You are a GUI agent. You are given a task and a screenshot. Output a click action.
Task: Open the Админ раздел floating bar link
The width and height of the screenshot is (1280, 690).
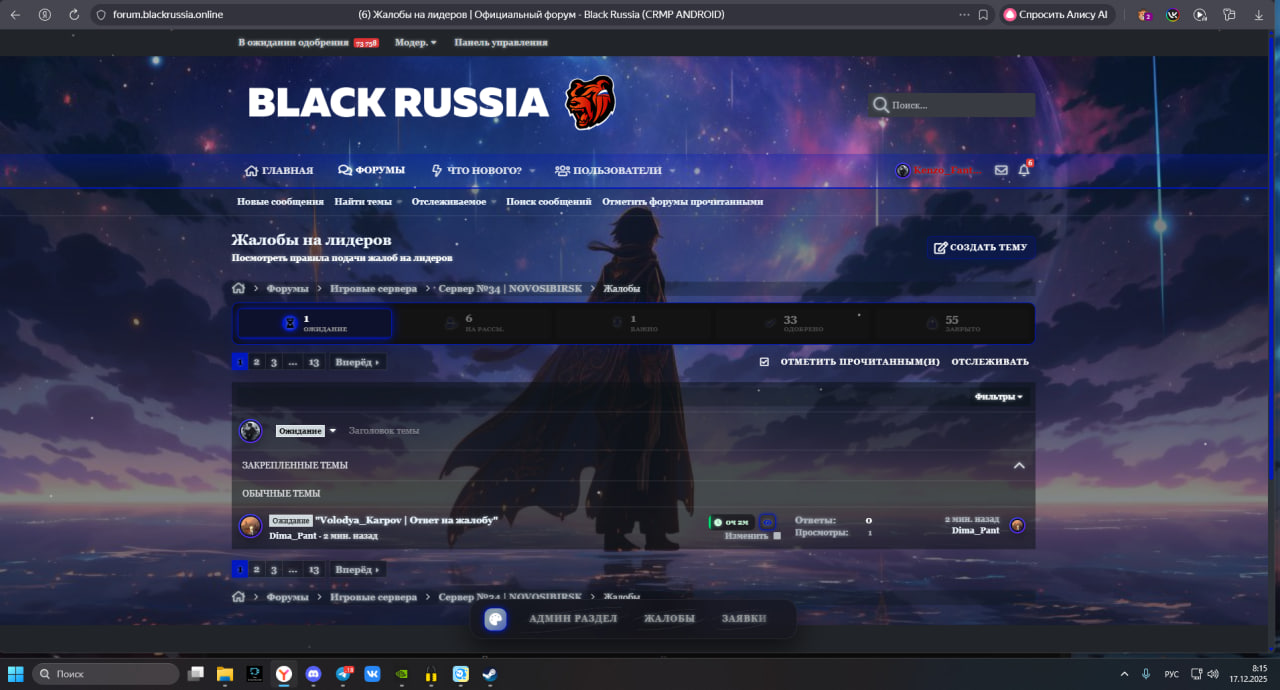[573, 619]
